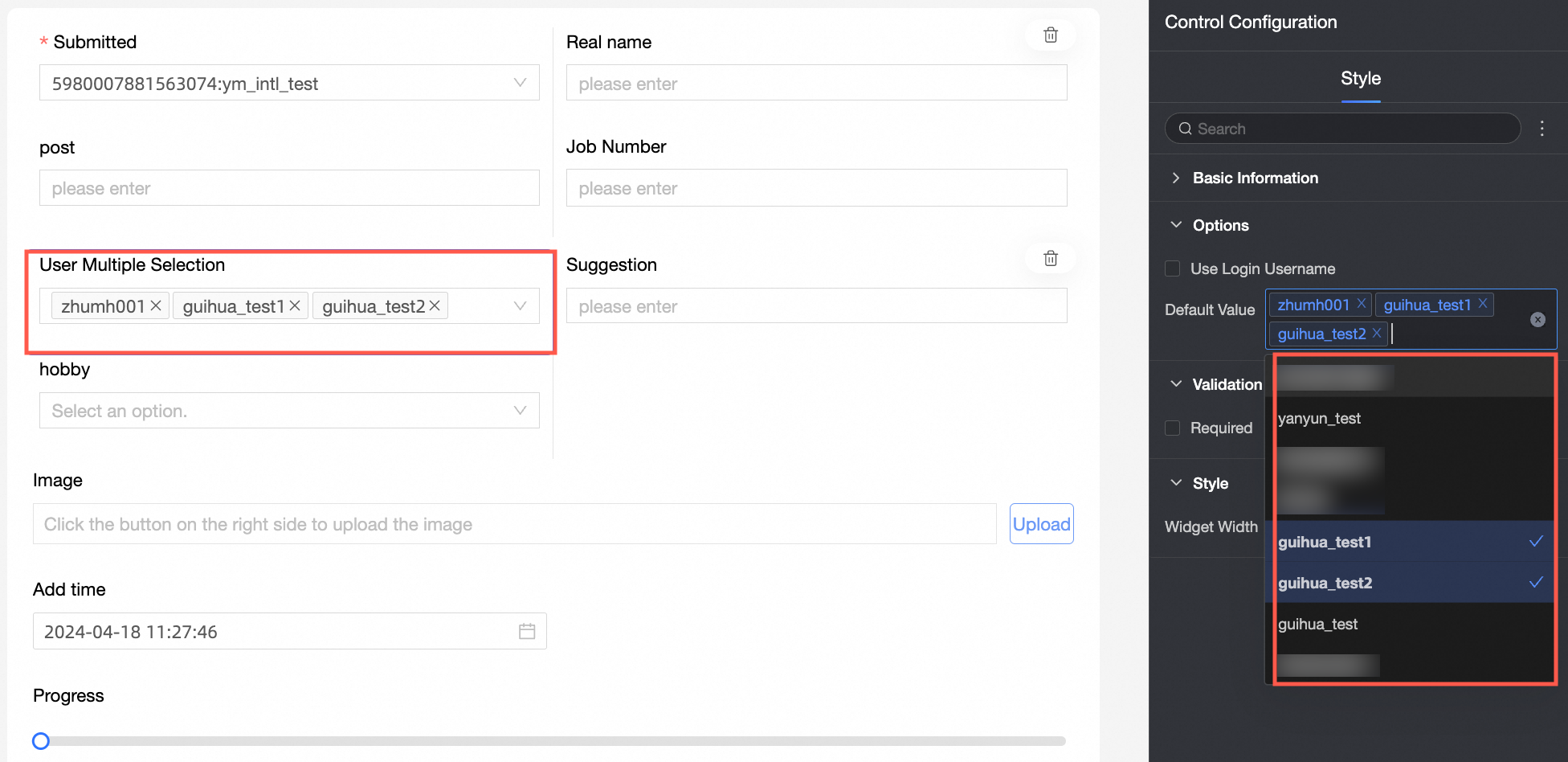1568x762 pixels.
Task: Open the hobby dropdown
Action: coord(289,411)
